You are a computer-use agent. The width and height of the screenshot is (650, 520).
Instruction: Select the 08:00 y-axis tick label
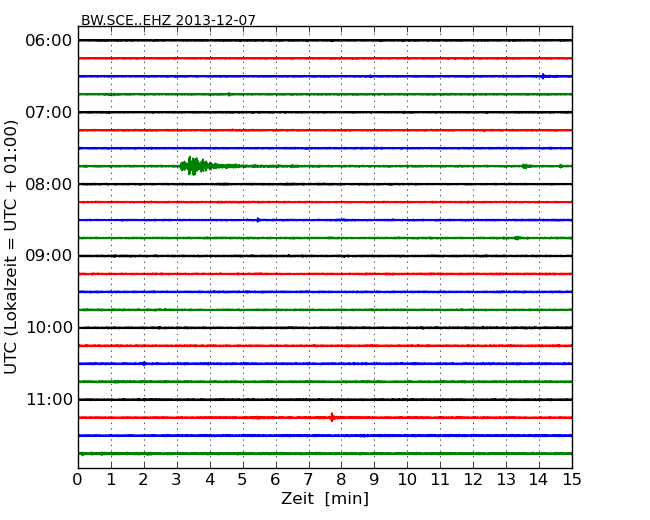pos(49,184)
